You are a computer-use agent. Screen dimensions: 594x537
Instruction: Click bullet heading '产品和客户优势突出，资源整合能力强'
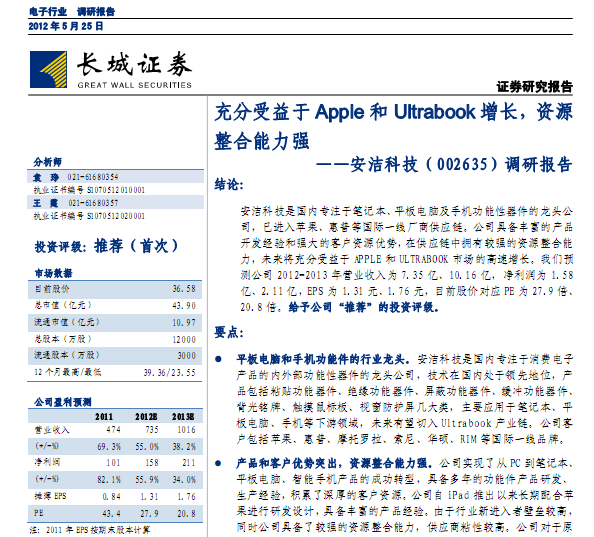(334, 463)
